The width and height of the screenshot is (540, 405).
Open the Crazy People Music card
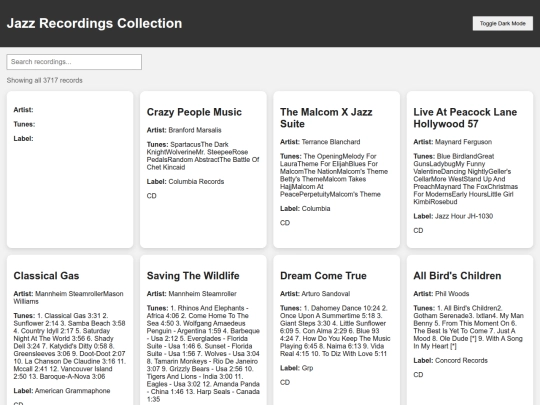click(203, 169)
